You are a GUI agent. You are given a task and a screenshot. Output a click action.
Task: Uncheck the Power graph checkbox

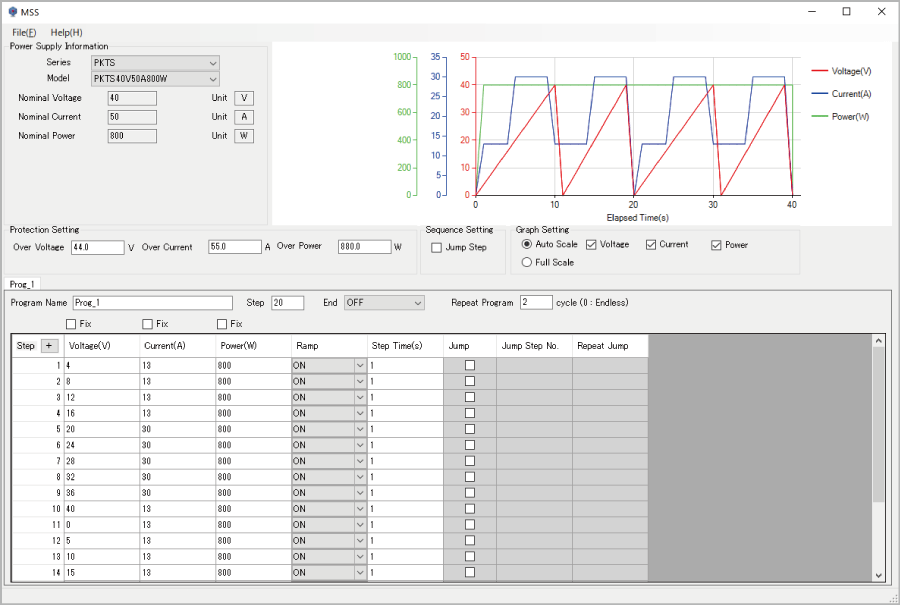[x=717, y=245]
